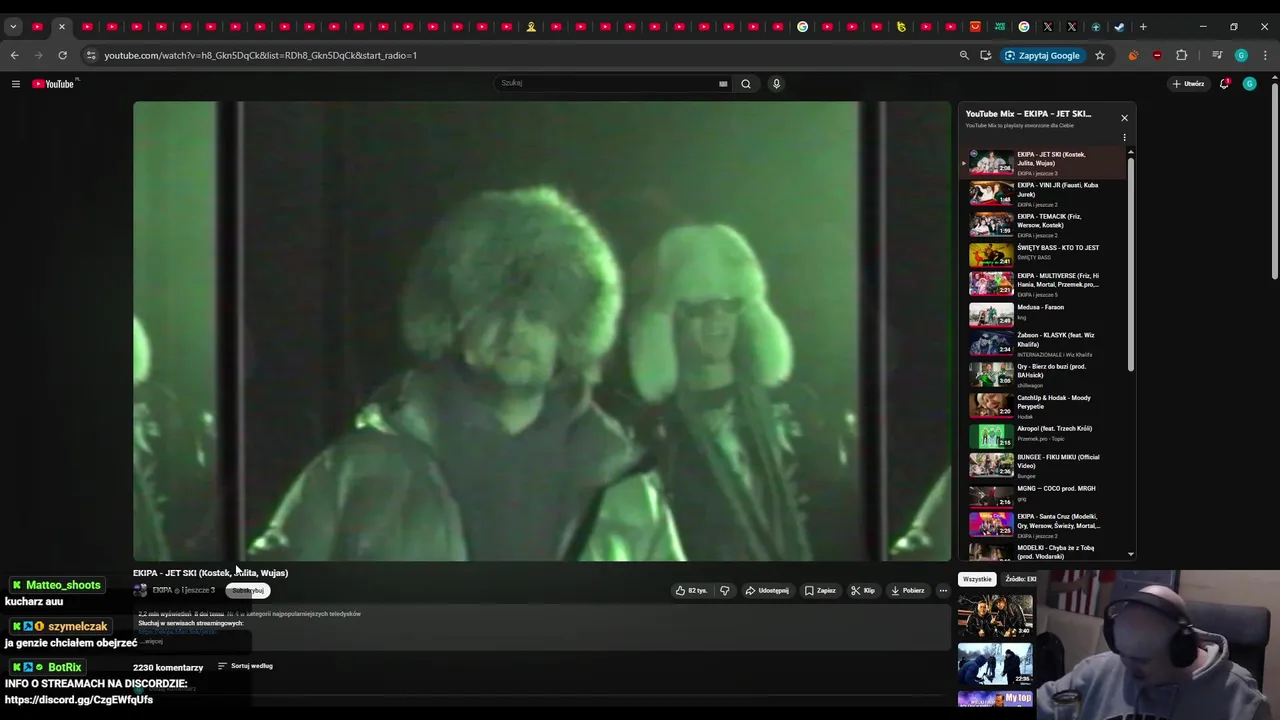Image resolution: width=1280 pixels, height=720 pixels.
Task: Open recommended video with 3:40 duration
Action: 995,616
